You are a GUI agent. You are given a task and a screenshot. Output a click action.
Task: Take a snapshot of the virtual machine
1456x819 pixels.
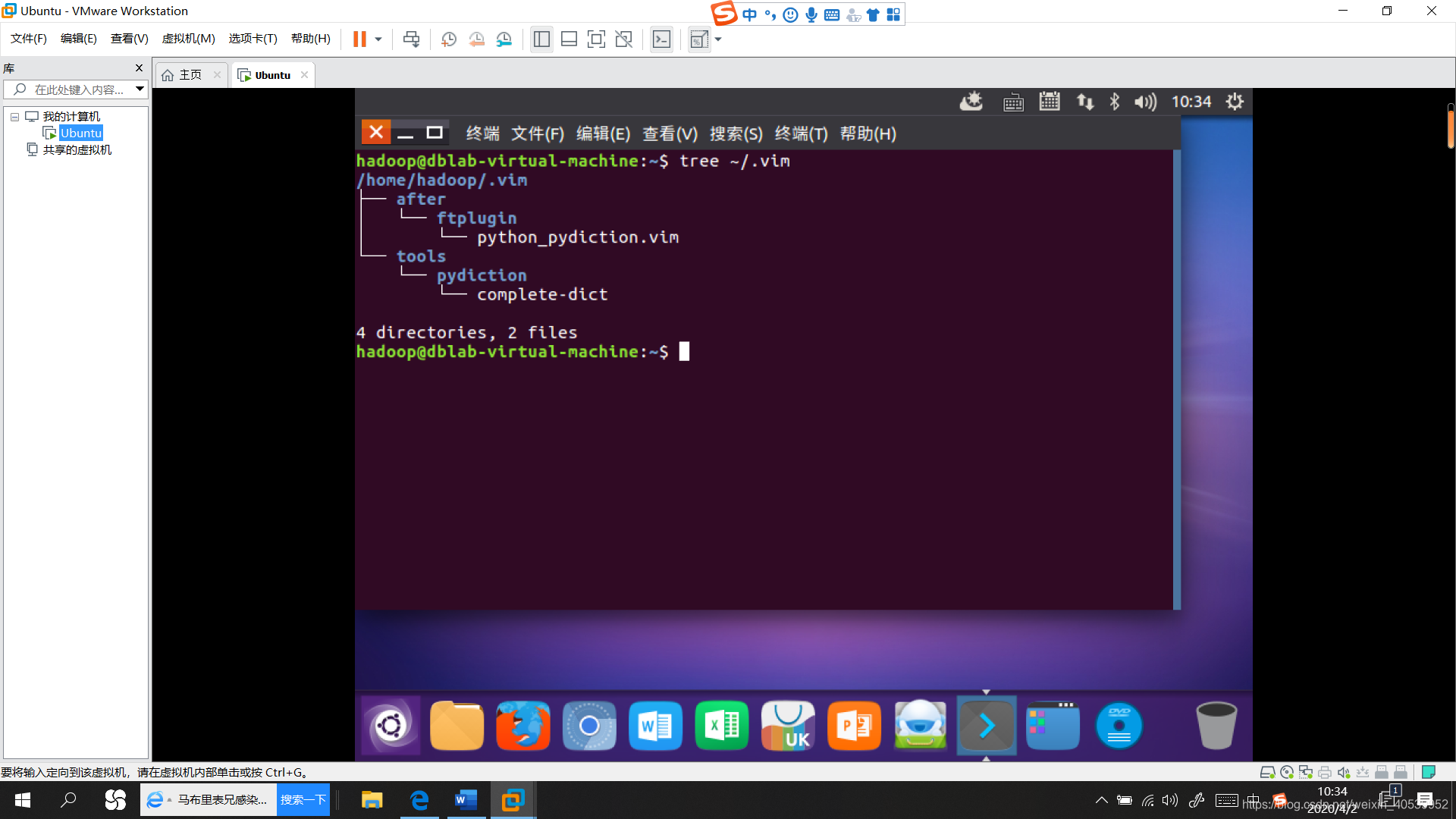pos(449,39)
